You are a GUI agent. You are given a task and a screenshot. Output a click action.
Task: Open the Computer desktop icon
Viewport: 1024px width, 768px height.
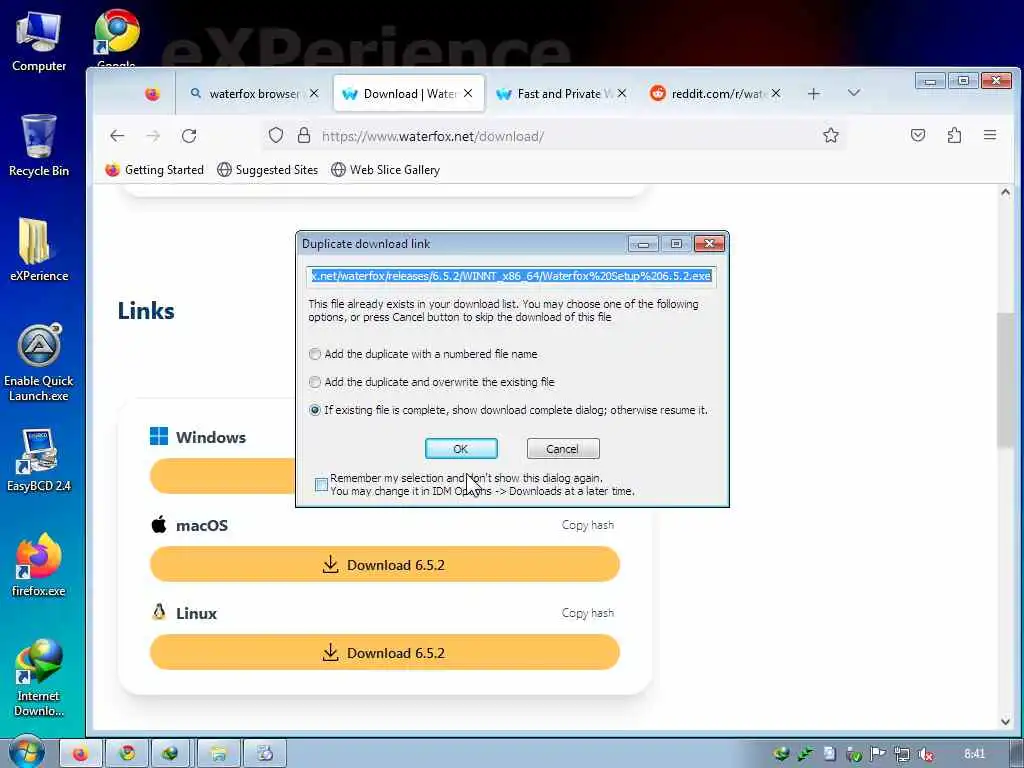click(x=39, y=42)
